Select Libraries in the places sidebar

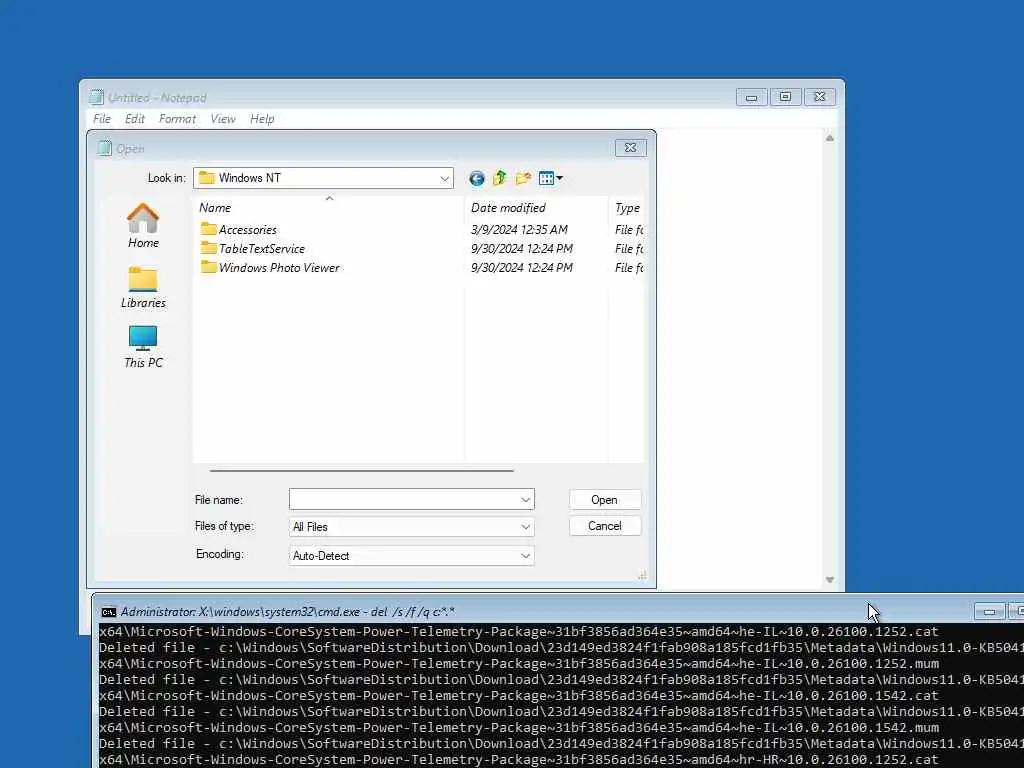pos(143,287)
